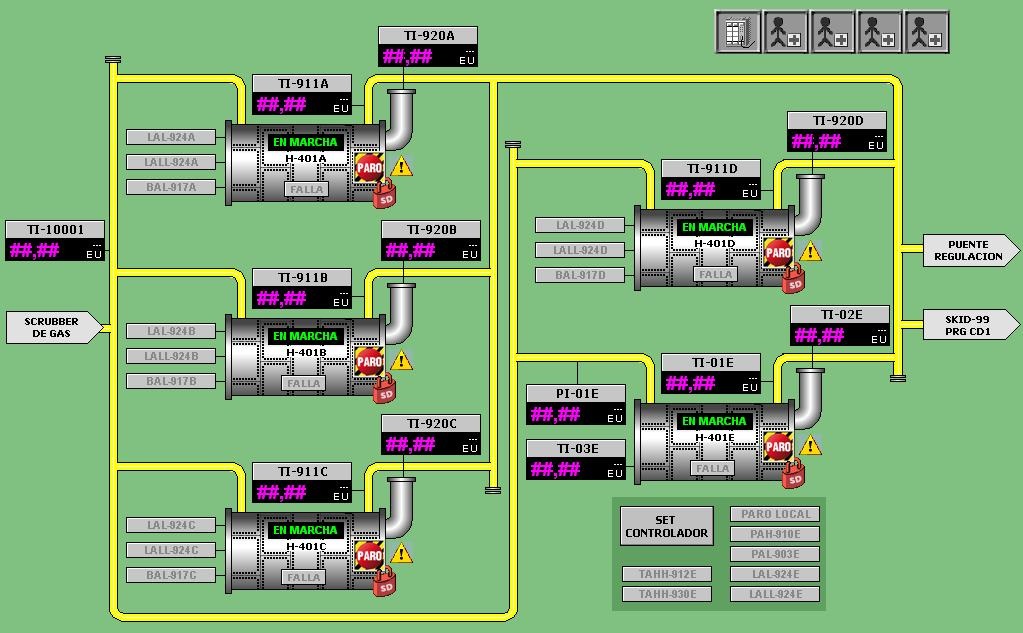Open the control panel cabinet icon

pyautogui.click(x=737, y=32)
